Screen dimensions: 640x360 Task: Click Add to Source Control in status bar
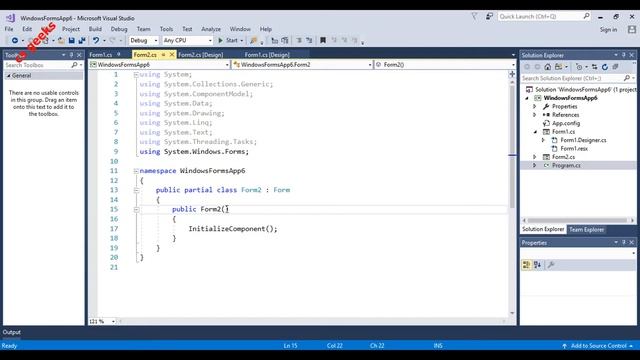598,346
